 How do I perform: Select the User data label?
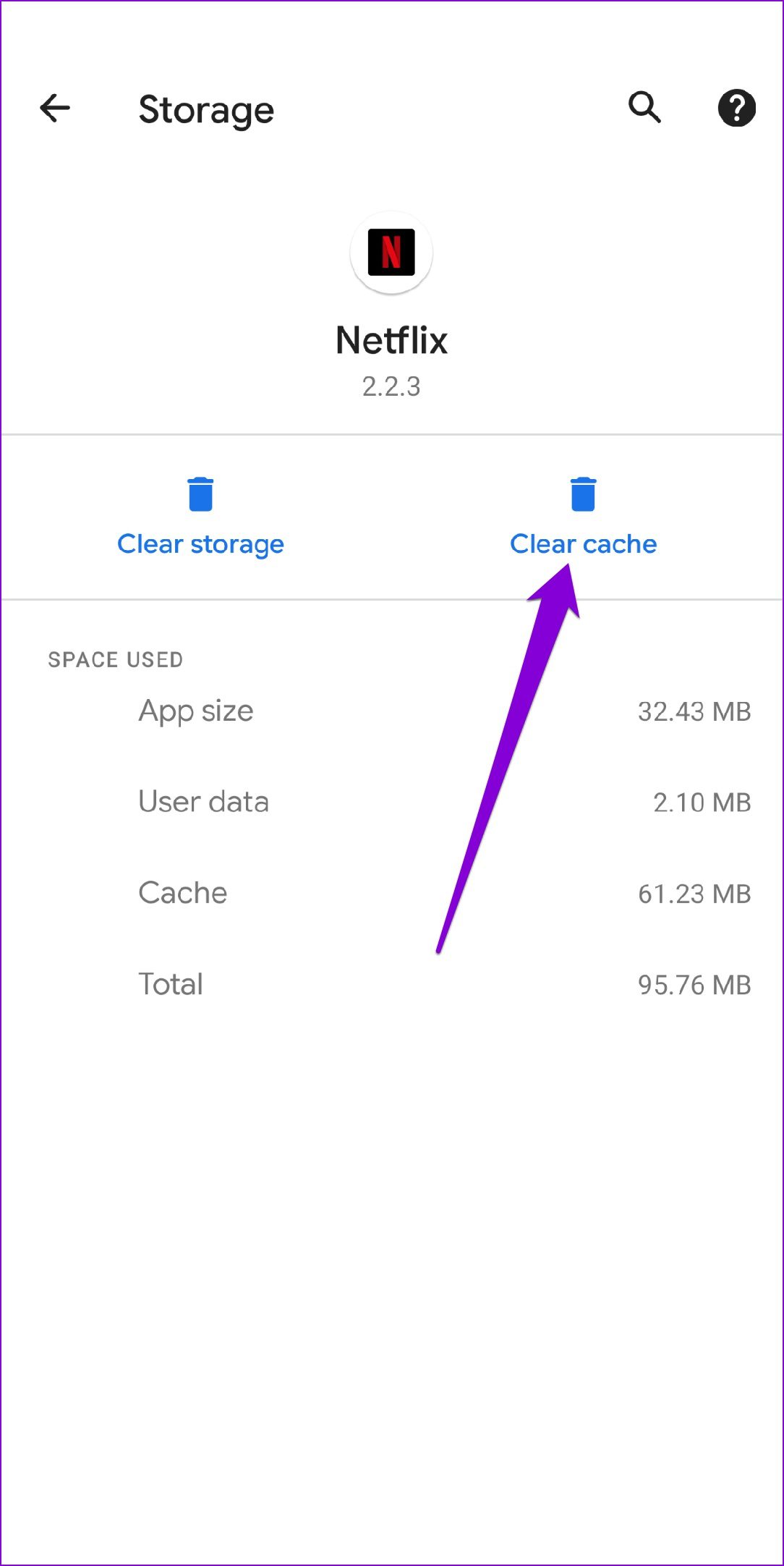coord(203,802)
